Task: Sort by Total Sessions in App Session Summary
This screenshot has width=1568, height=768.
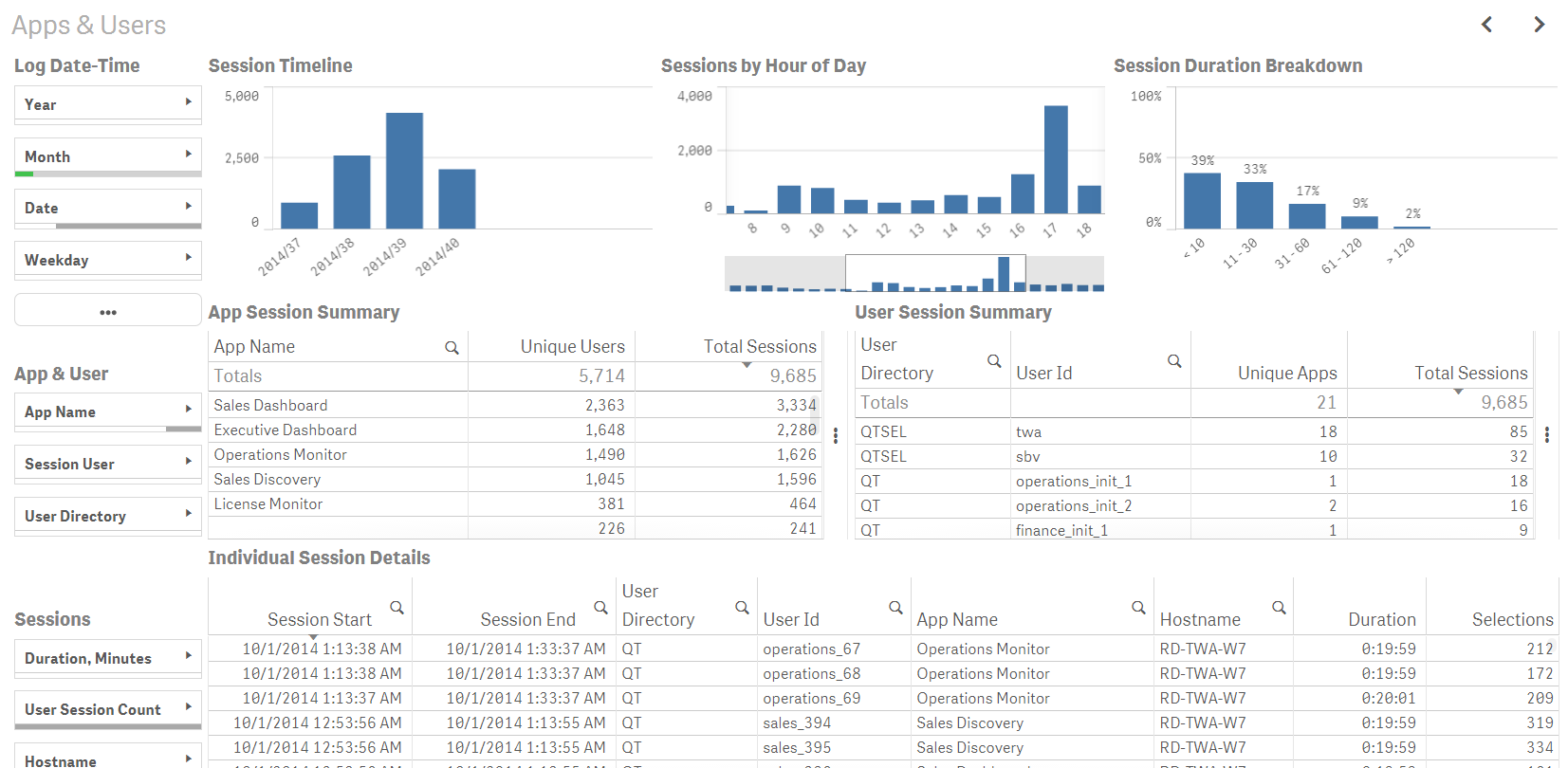Action: tap(759, 347)
